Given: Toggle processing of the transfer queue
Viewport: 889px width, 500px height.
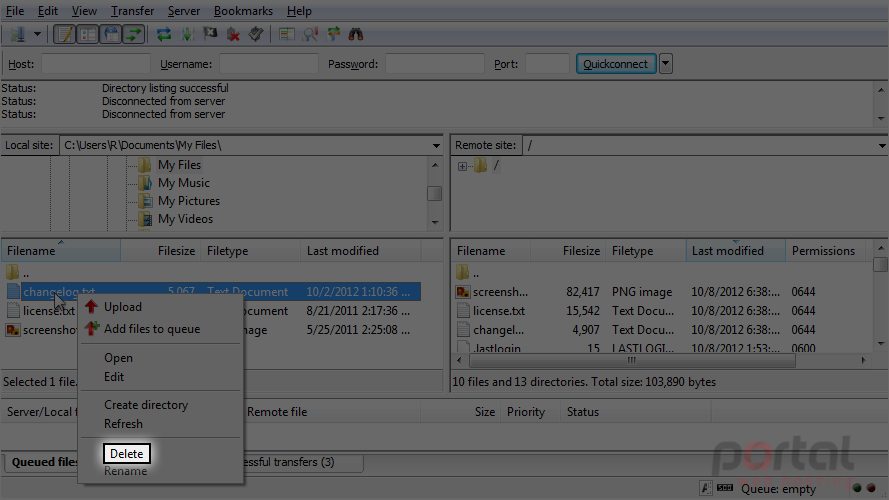Looking at the screenshot, I should (187, 35).
